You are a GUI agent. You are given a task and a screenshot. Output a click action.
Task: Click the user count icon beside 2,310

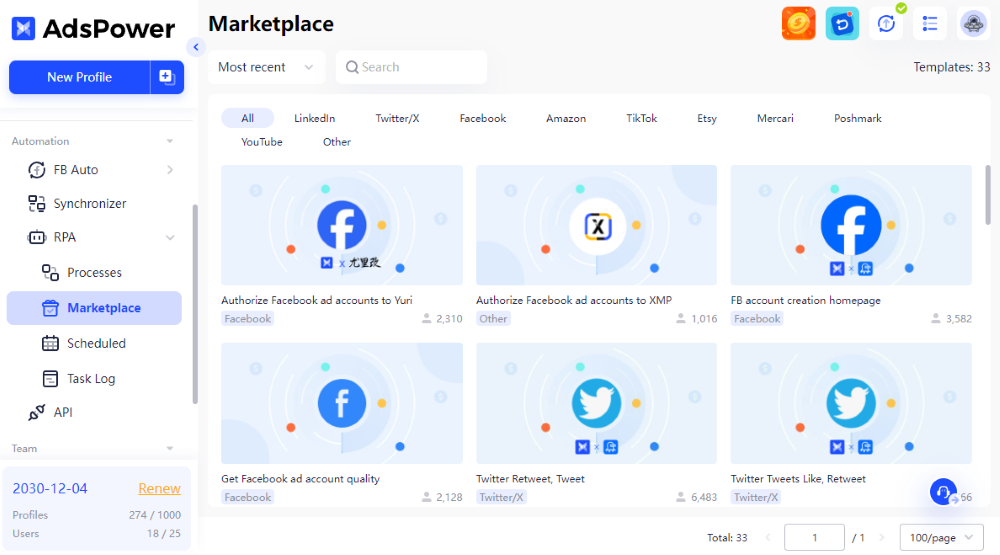pos(427,318)
